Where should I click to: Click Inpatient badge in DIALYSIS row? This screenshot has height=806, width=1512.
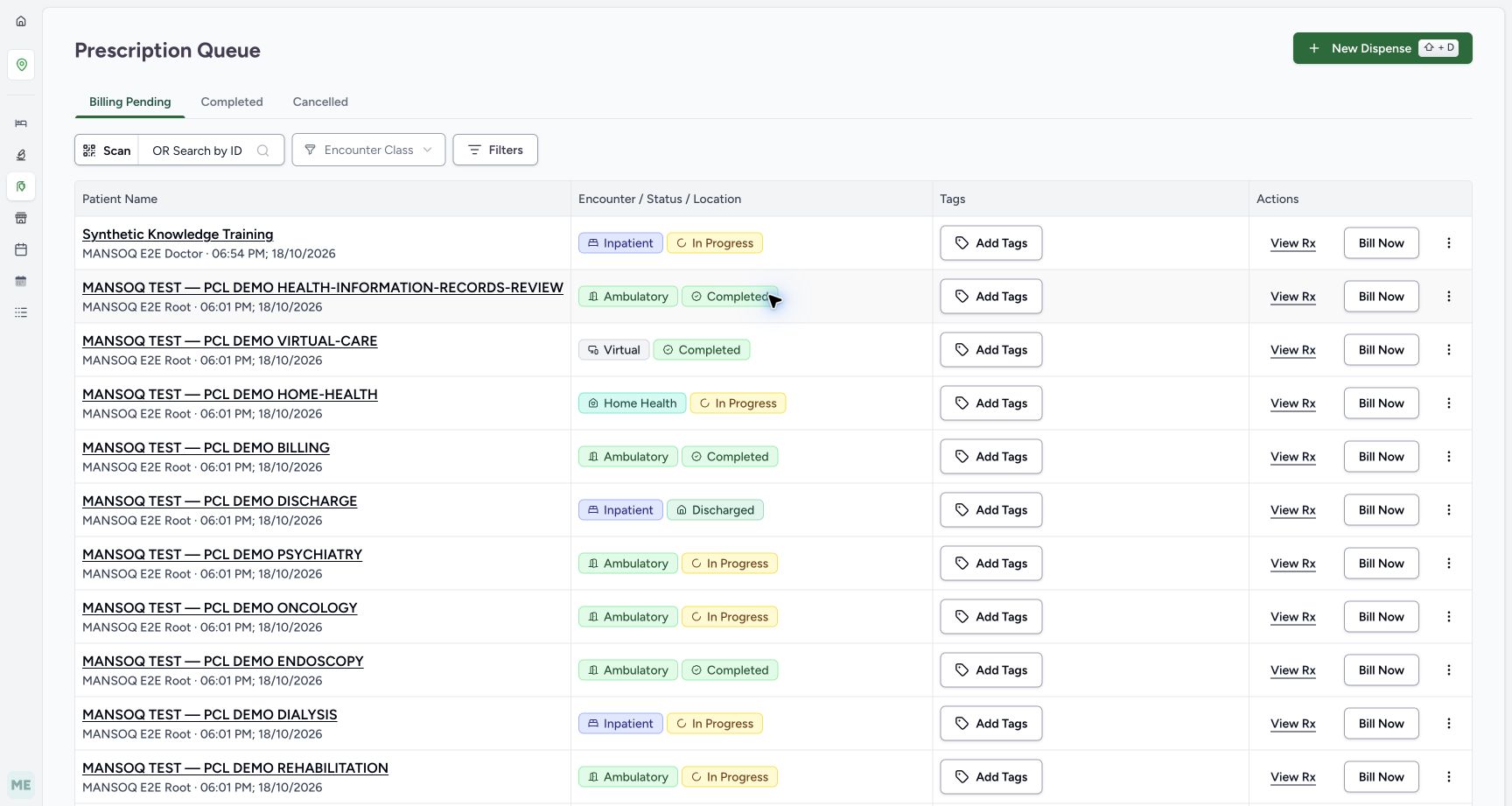tap(620, 724)
